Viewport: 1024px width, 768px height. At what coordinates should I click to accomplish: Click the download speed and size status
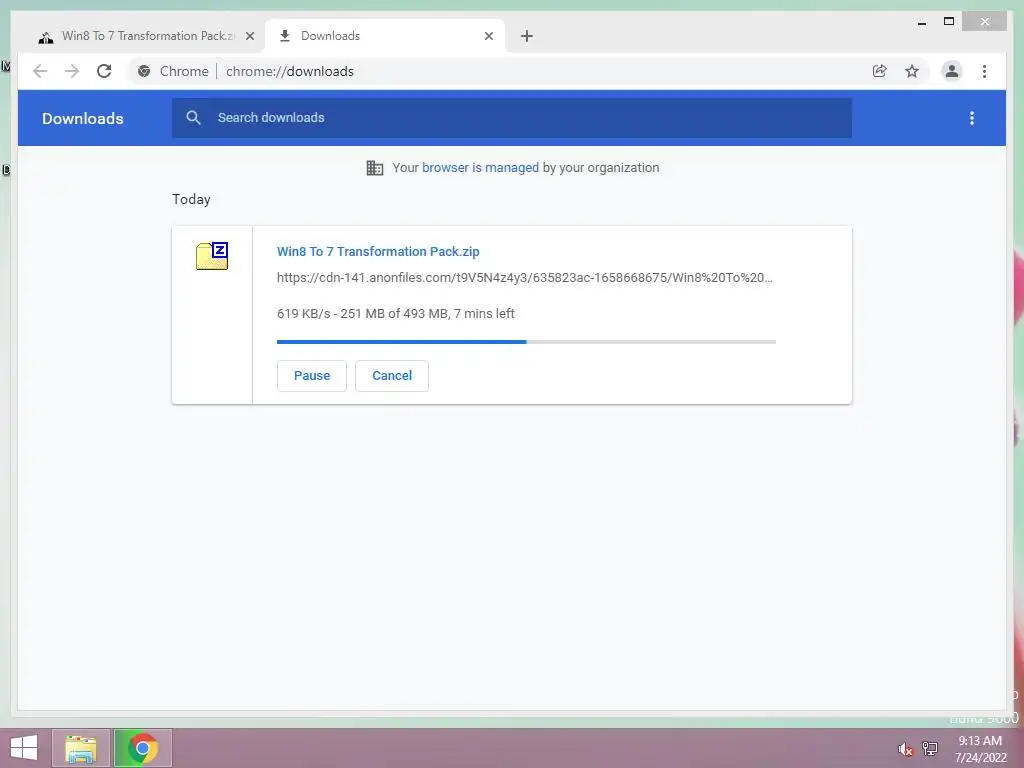tap(396, 313)
